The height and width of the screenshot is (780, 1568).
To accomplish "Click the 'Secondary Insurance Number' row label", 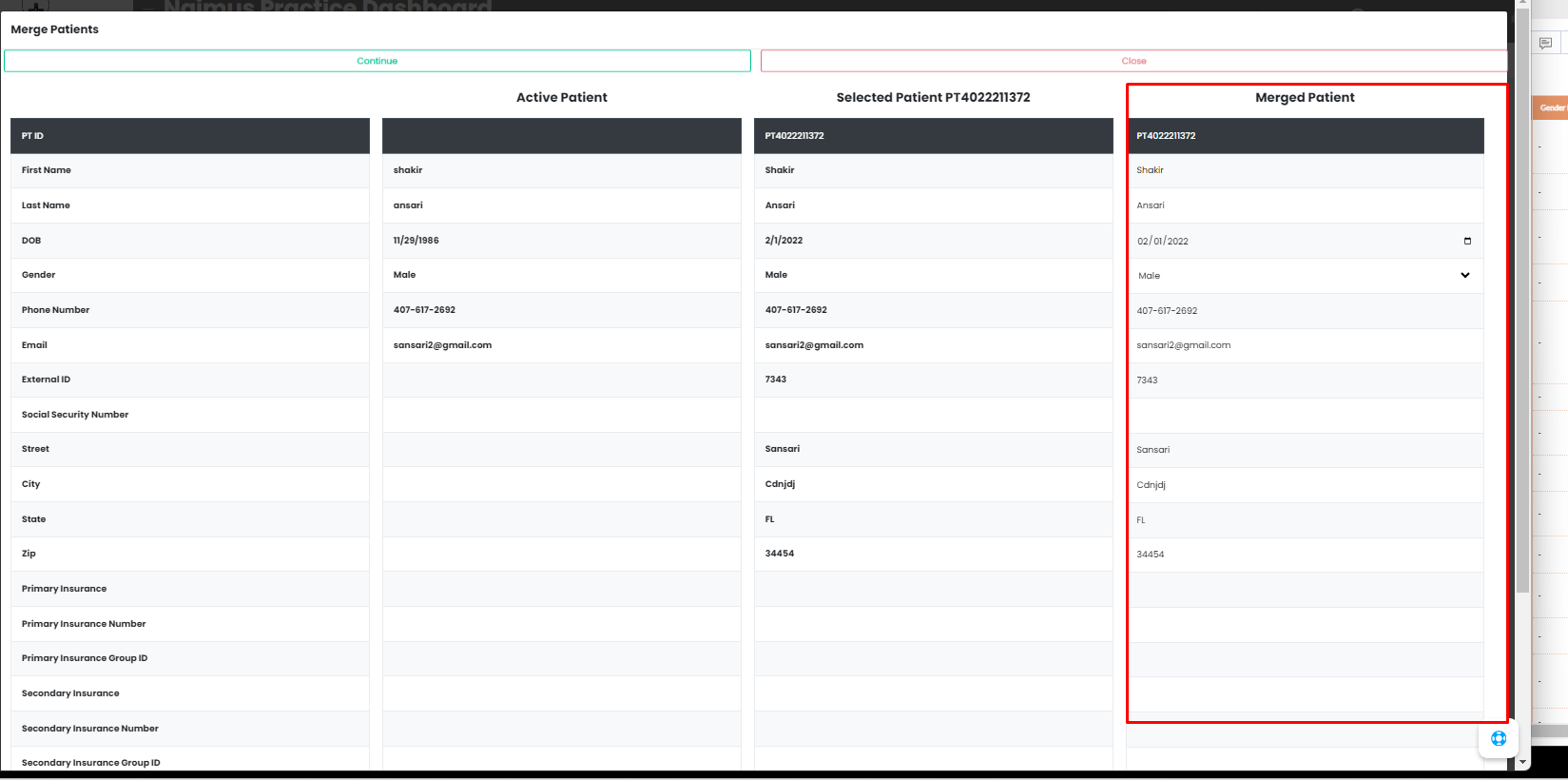I will tap(90, 729).
